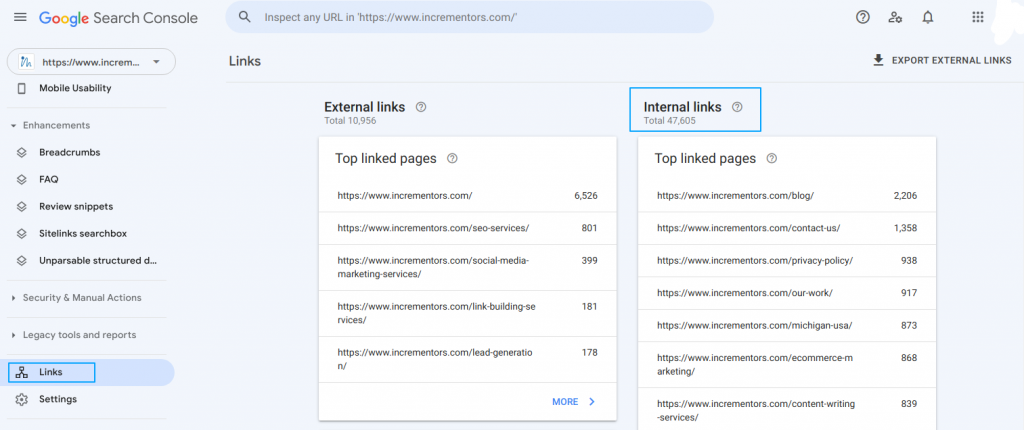This screenshot has height=430, width=1024.
Task: Click the Review snippets layers icon
Action: click(x=22, y=207)
